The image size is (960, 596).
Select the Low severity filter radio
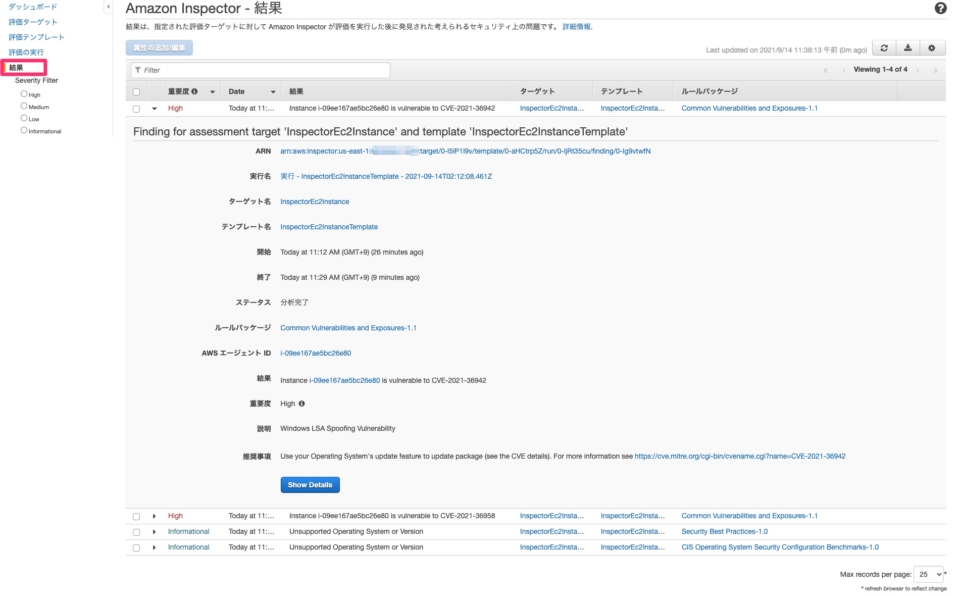[x=24, y=118]
